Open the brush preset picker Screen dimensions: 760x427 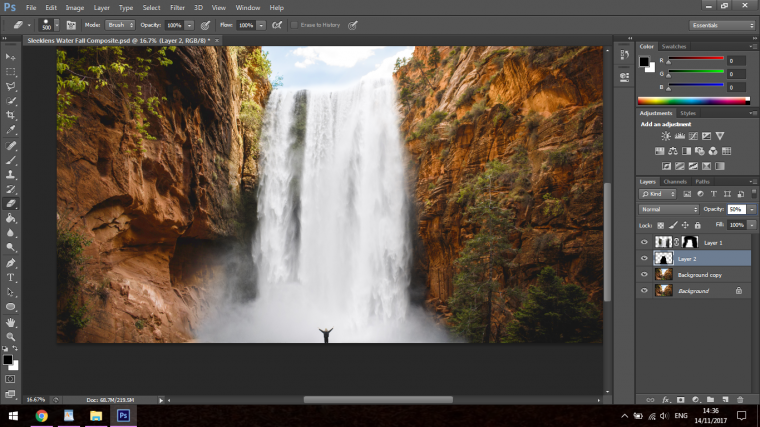pyautogui.click(x=56, y=25)
